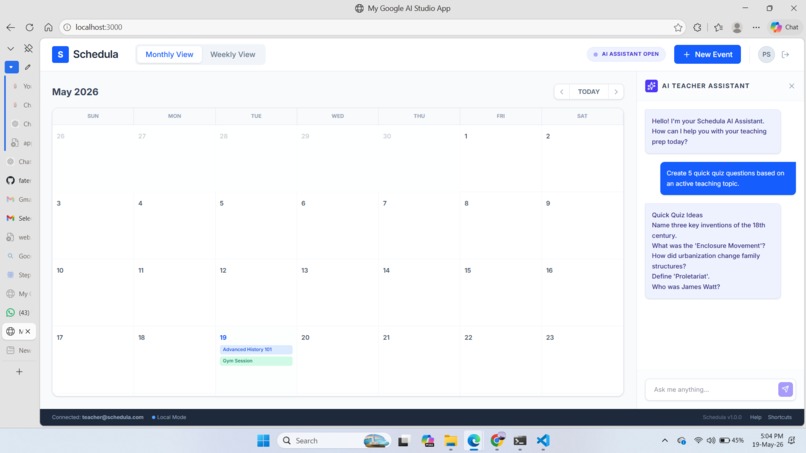The height and width of the screenshot is (453, 806).
Task: Click teacher@schedula.com in status bar
Action: (x=113, y=417)
